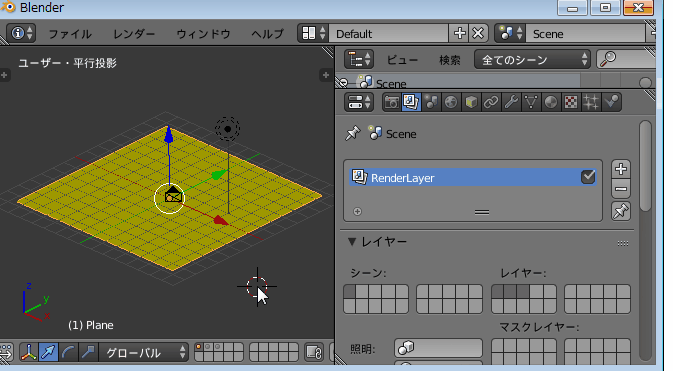Click the pin button beside the render layer list
The width and height of the screenshot is (673, 371).
pos(621,211)
